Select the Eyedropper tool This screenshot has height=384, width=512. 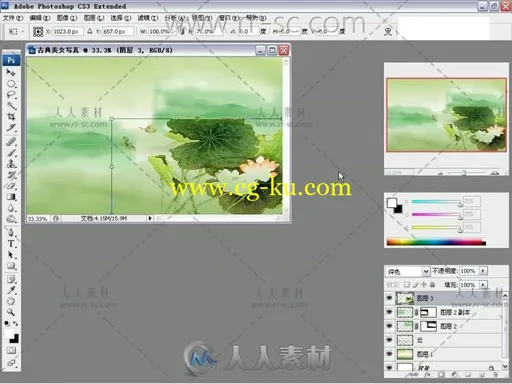coord(11,290)
